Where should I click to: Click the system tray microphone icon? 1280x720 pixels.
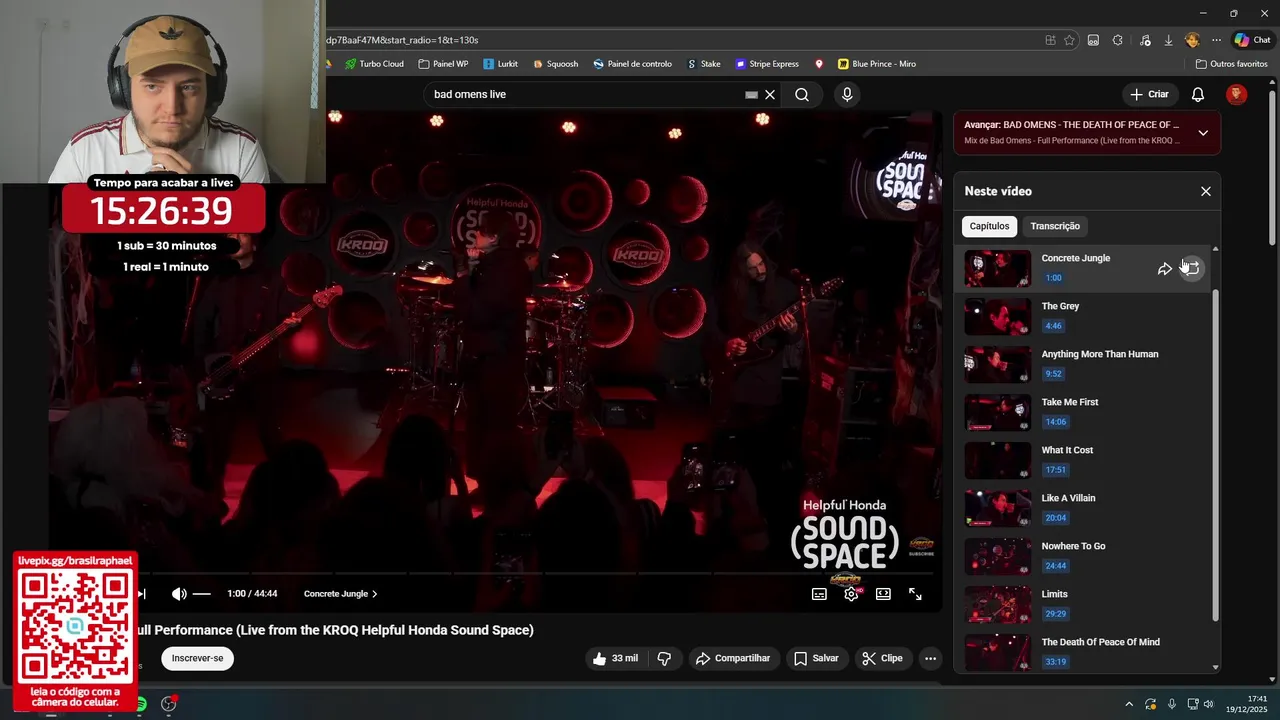1172,704
